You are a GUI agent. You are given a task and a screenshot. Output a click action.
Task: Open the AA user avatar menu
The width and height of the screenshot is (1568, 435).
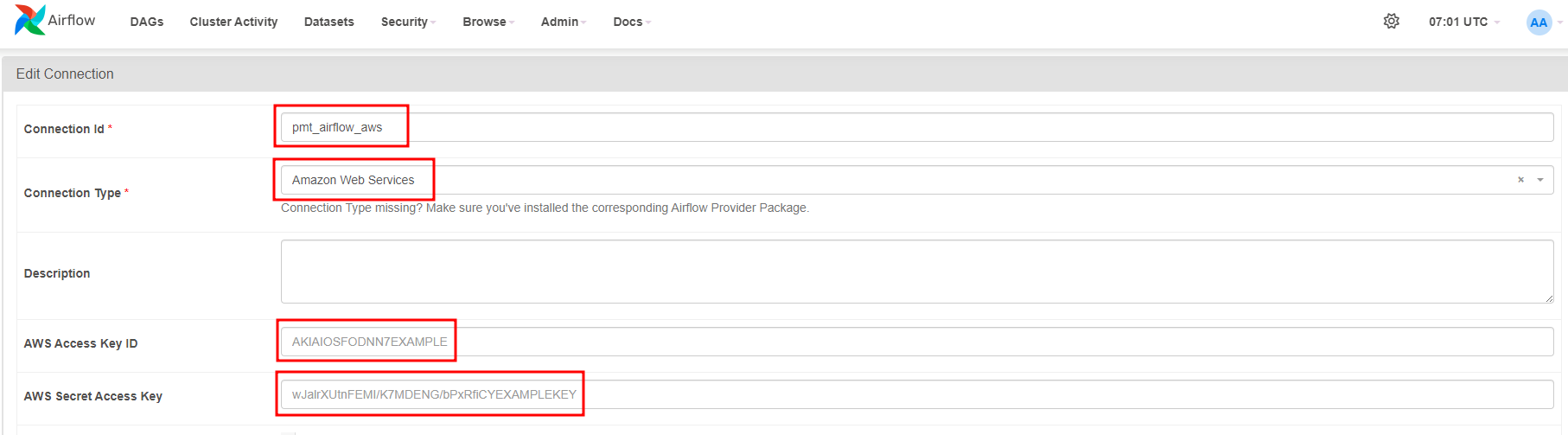tap(1539, 22)
